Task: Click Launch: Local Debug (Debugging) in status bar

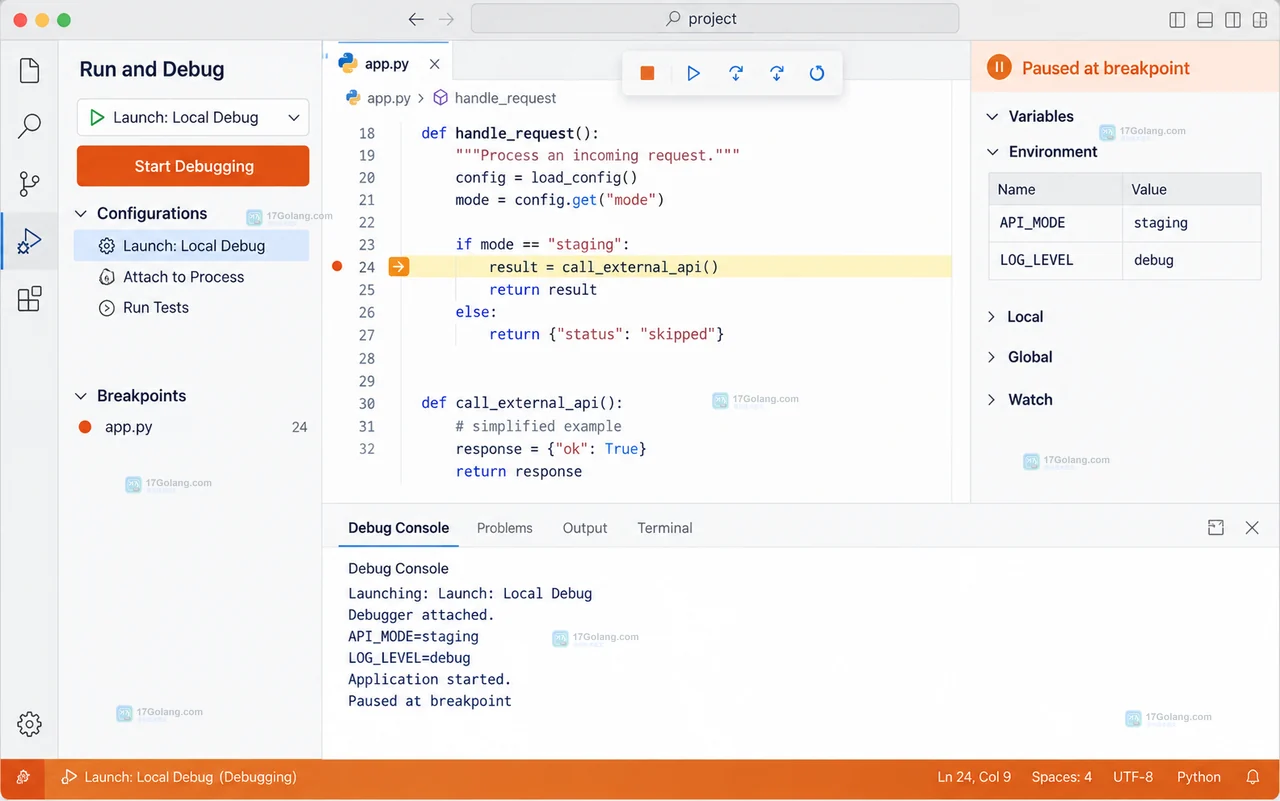Action: [x=179, y=777]
